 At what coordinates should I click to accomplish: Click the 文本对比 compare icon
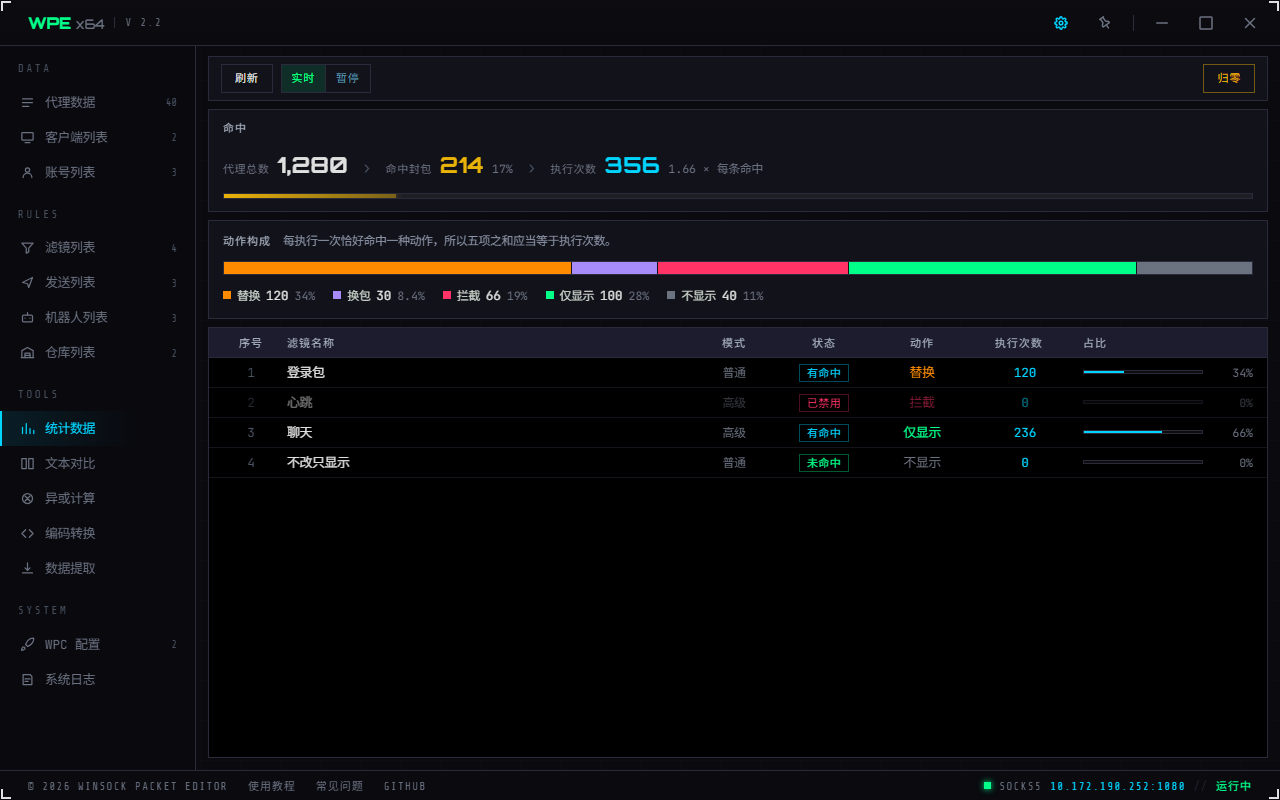pos(27,463)
